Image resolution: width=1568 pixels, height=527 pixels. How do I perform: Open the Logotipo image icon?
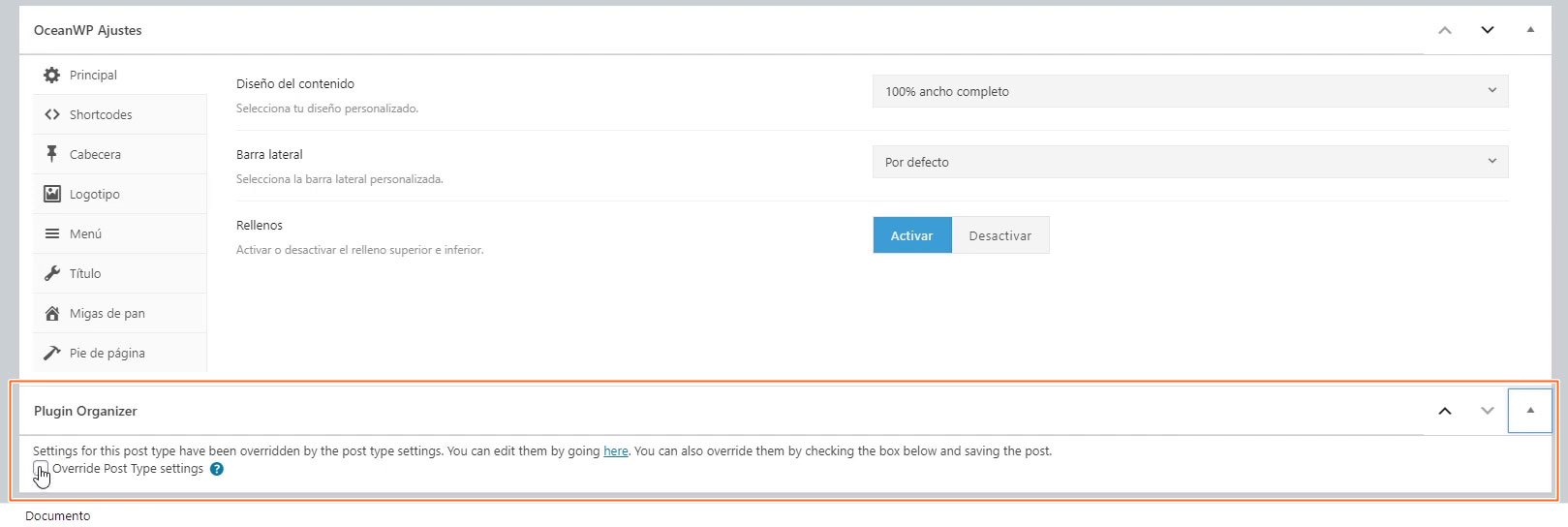(51, 194)
